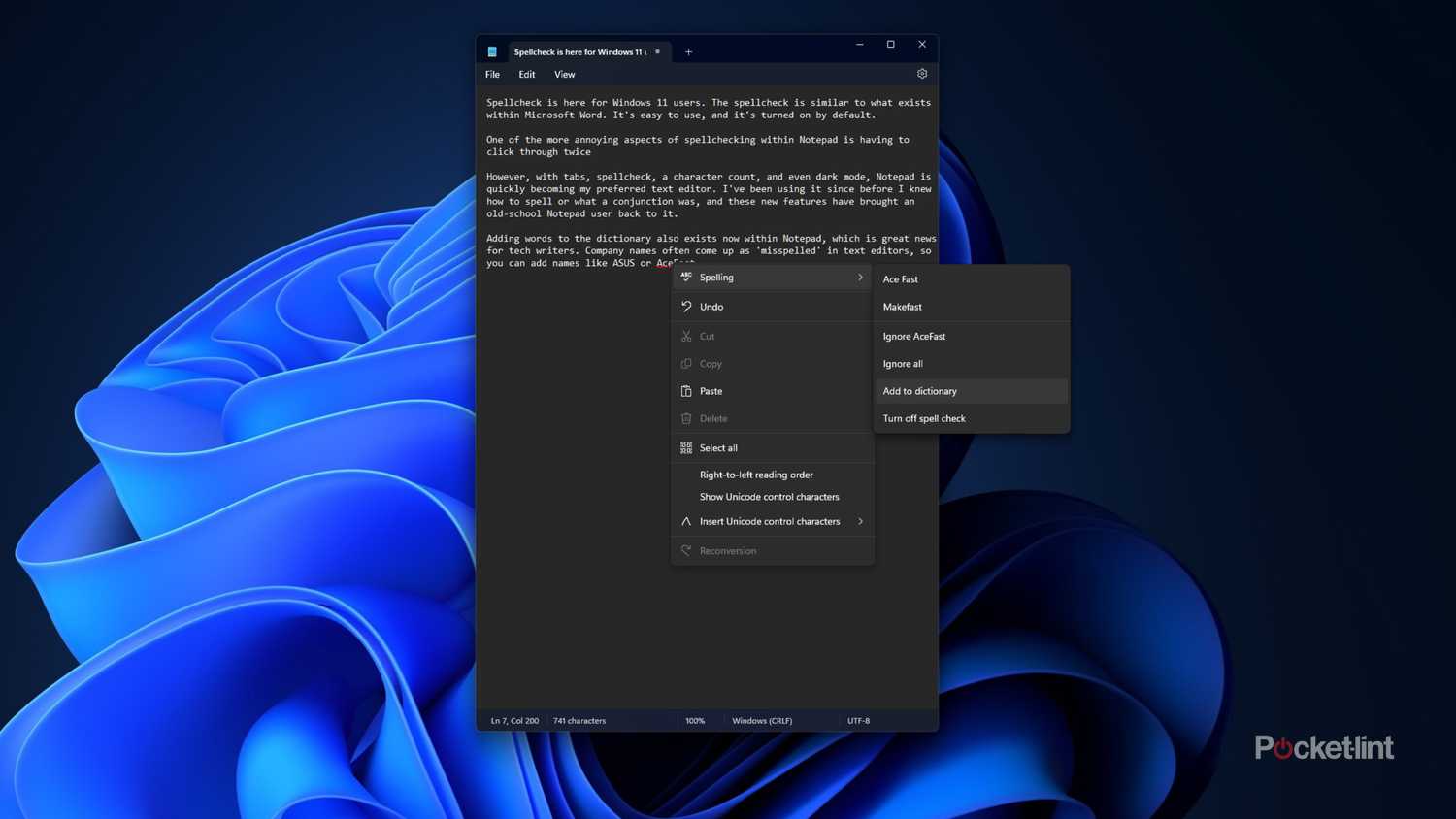The image size is (1456, 819).
Task: Click the Spelling check icon
Action: coord(686,278)
